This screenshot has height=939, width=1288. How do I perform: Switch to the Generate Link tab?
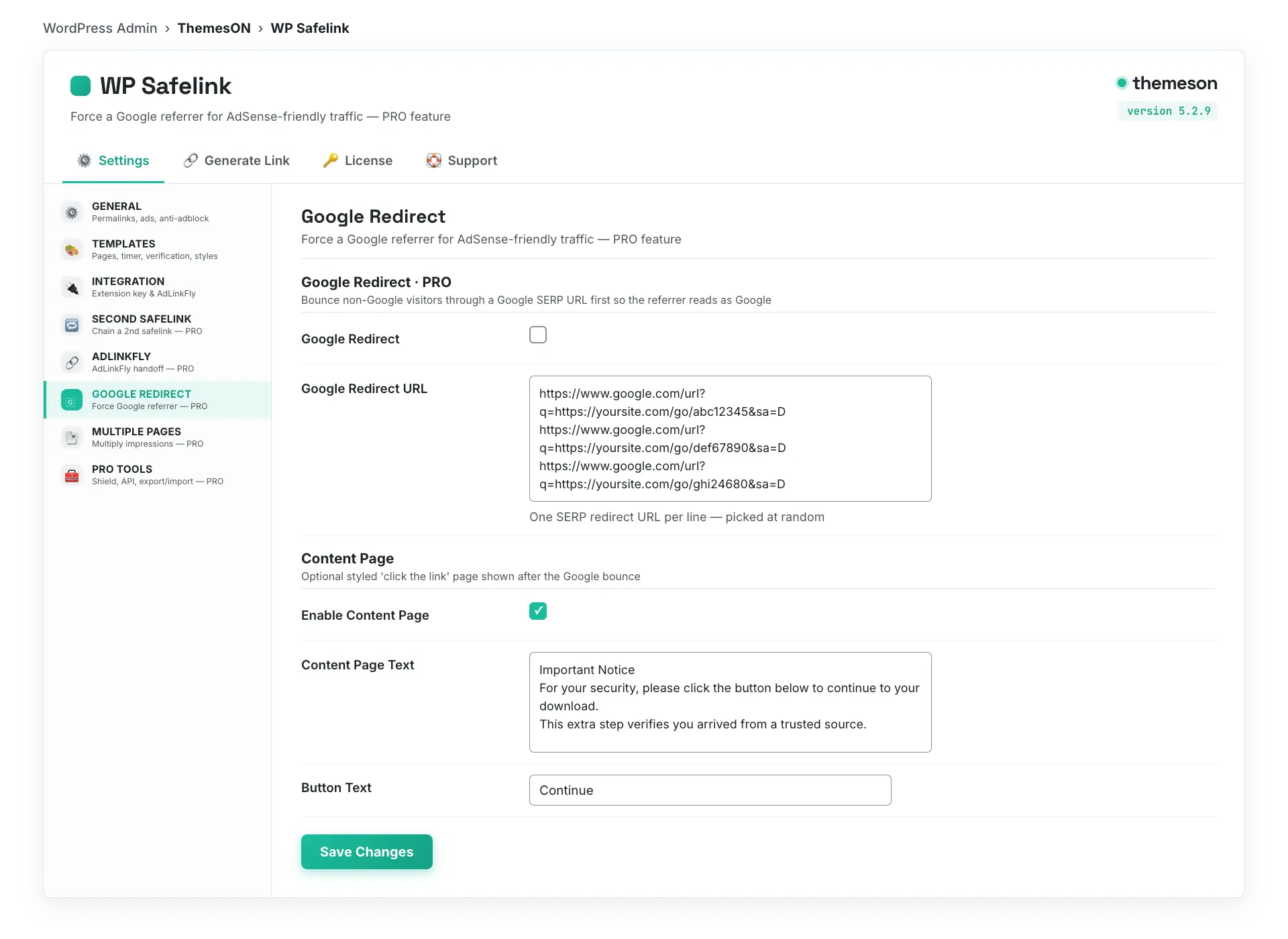[x=236, y=160]
